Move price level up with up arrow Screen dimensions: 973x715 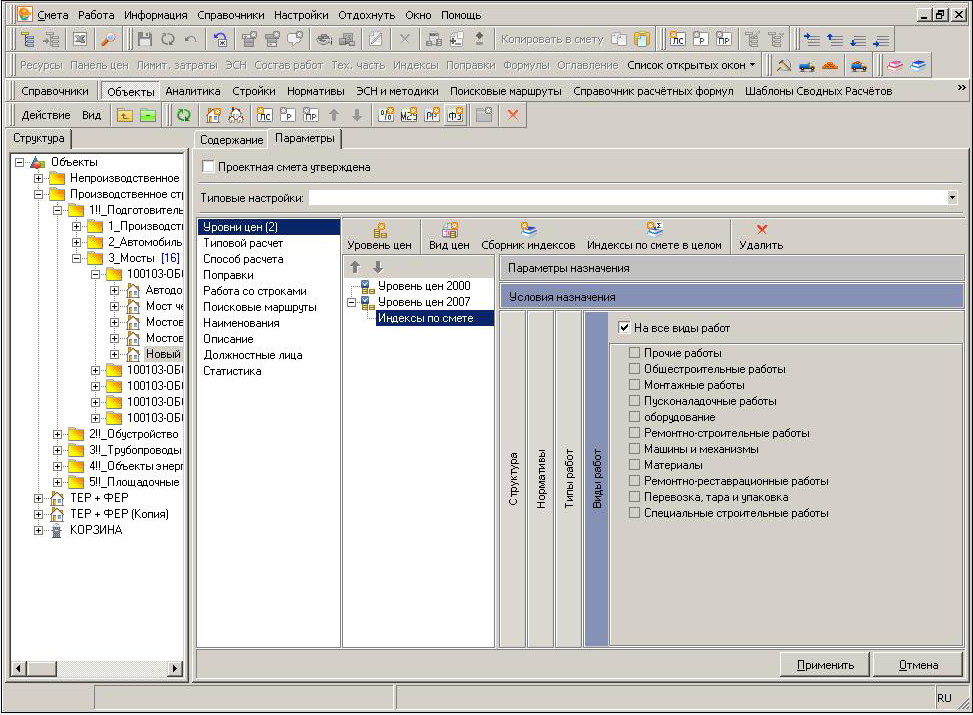[355, 267]
